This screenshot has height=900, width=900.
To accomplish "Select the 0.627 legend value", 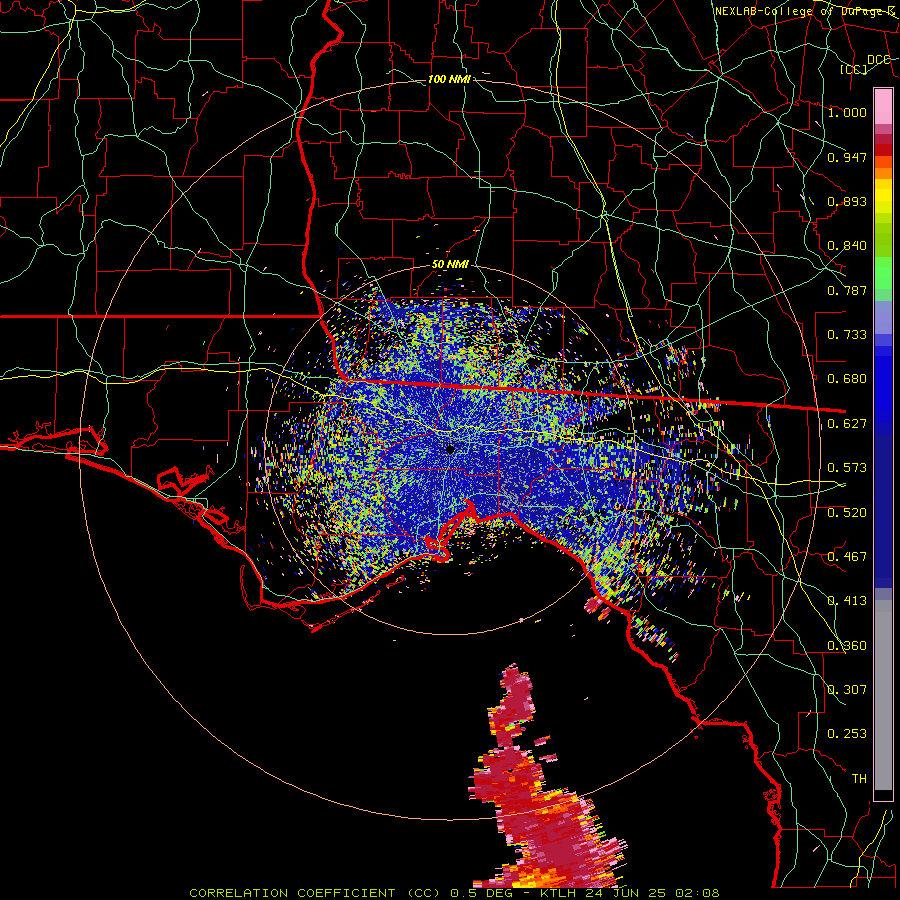I will (847, 424).
